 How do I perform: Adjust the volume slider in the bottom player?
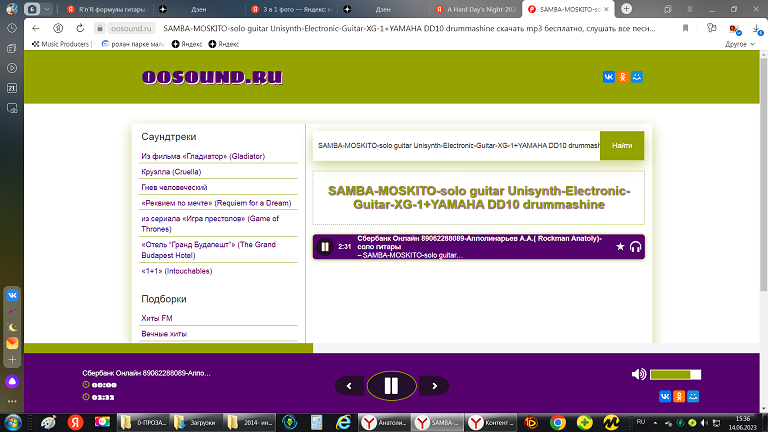[x=675, y=375]
